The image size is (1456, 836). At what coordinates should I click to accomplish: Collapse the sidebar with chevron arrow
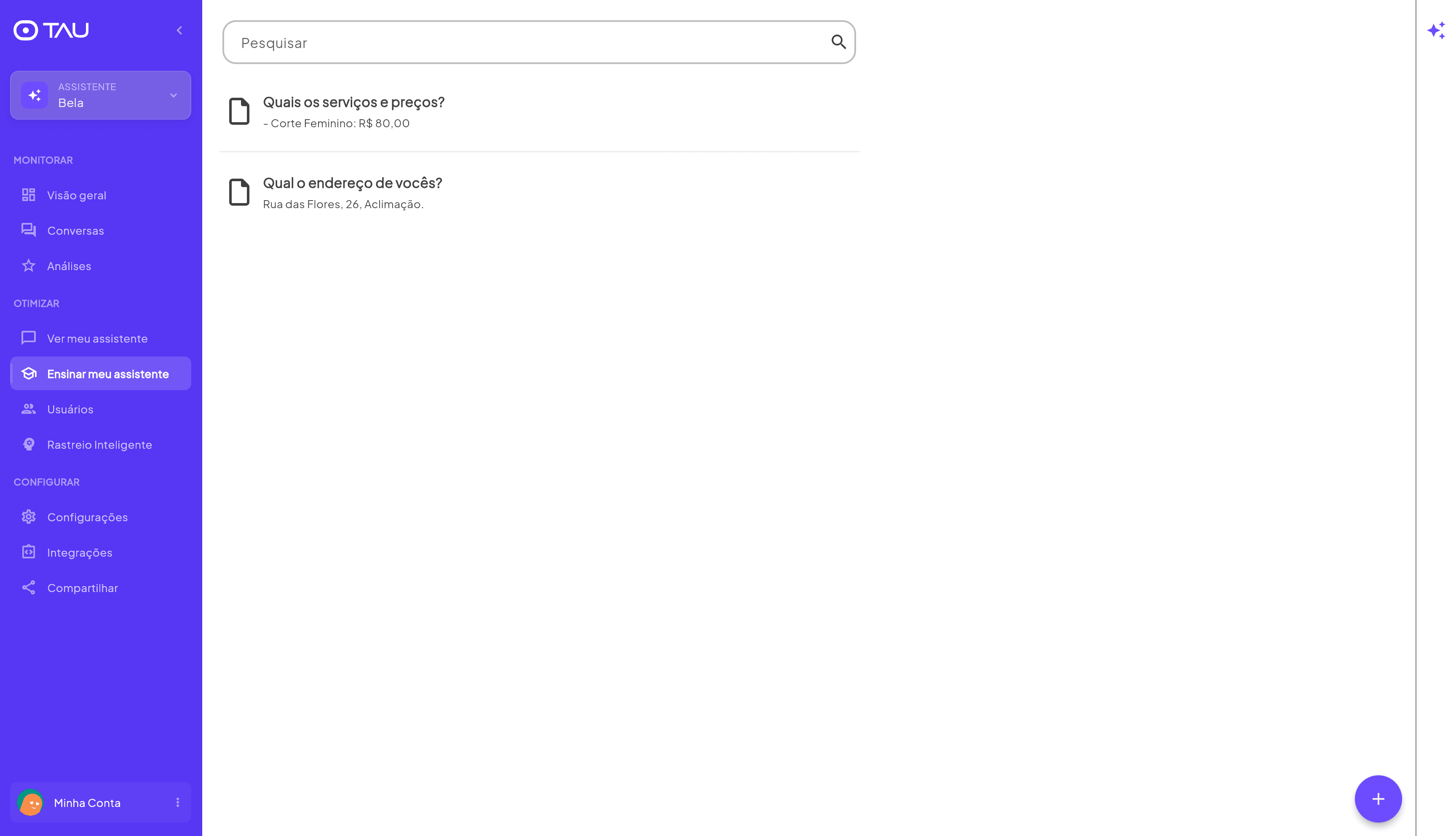pos(179,30)
